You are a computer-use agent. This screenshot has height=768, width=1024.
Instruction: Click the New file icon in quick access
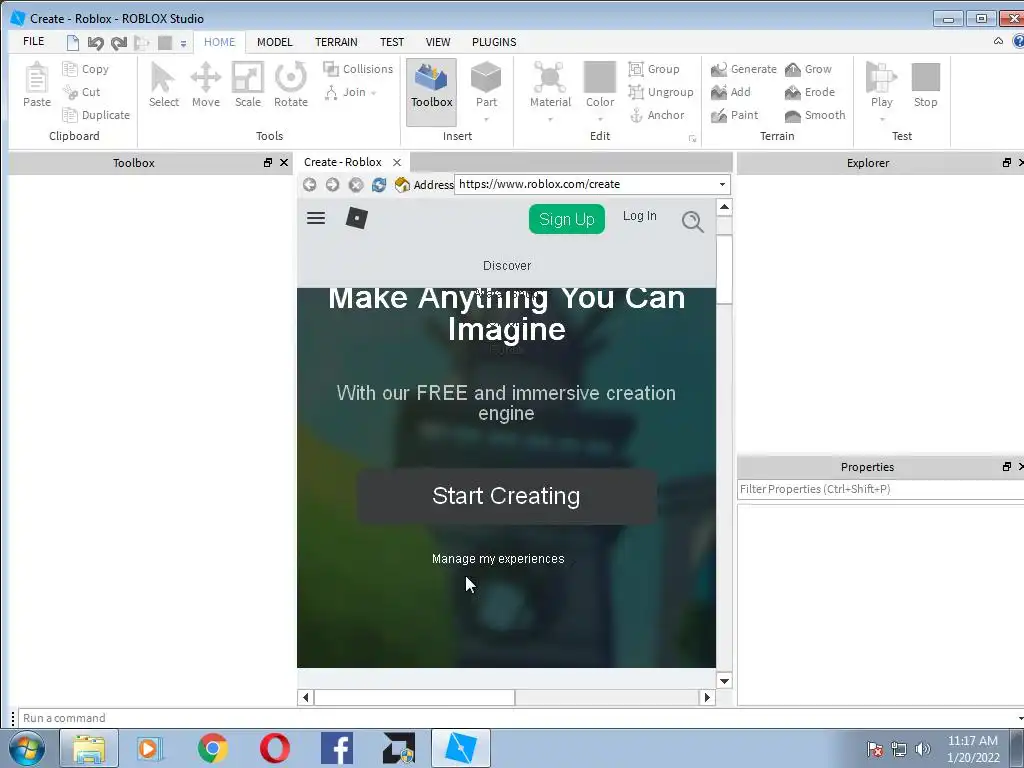(x=72, y=43)
